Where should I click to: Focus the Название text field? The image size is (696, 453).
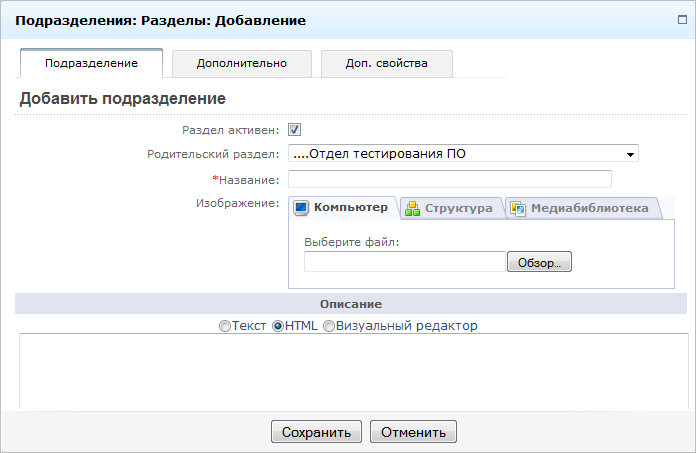(449, 179)
